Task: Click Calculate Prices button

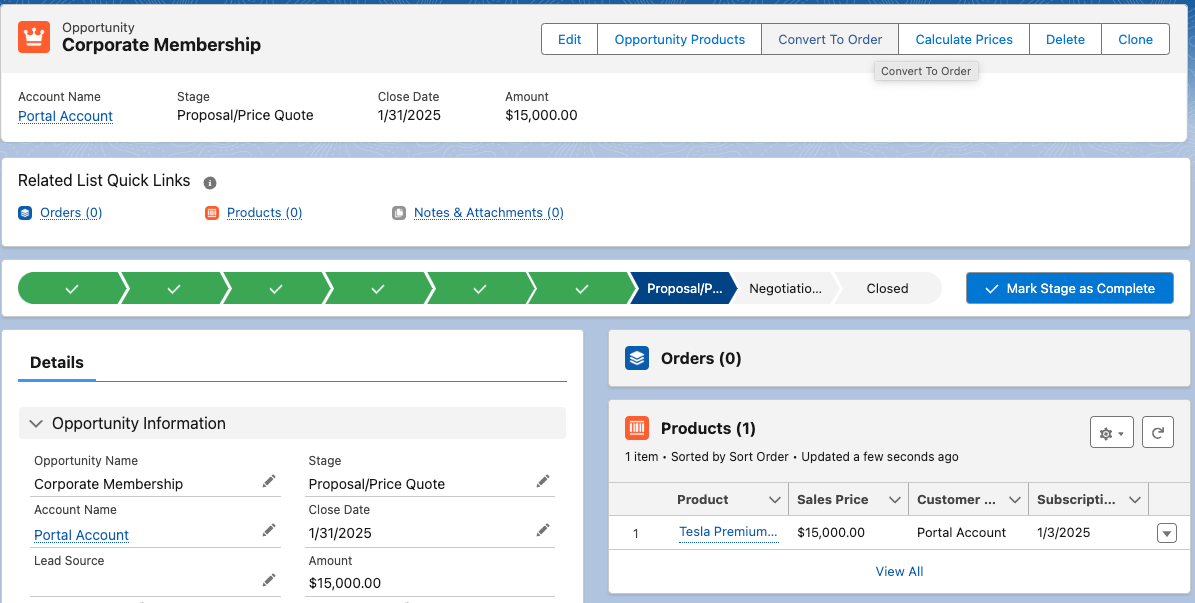Action: (964, 40)
